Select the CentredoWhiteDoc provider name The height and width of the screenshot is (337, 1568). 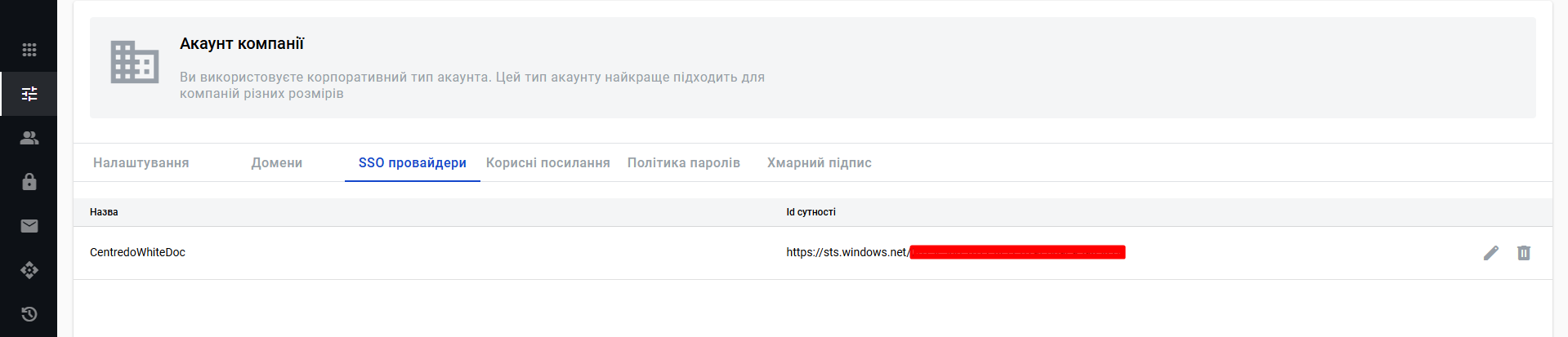tap(137, 253)
